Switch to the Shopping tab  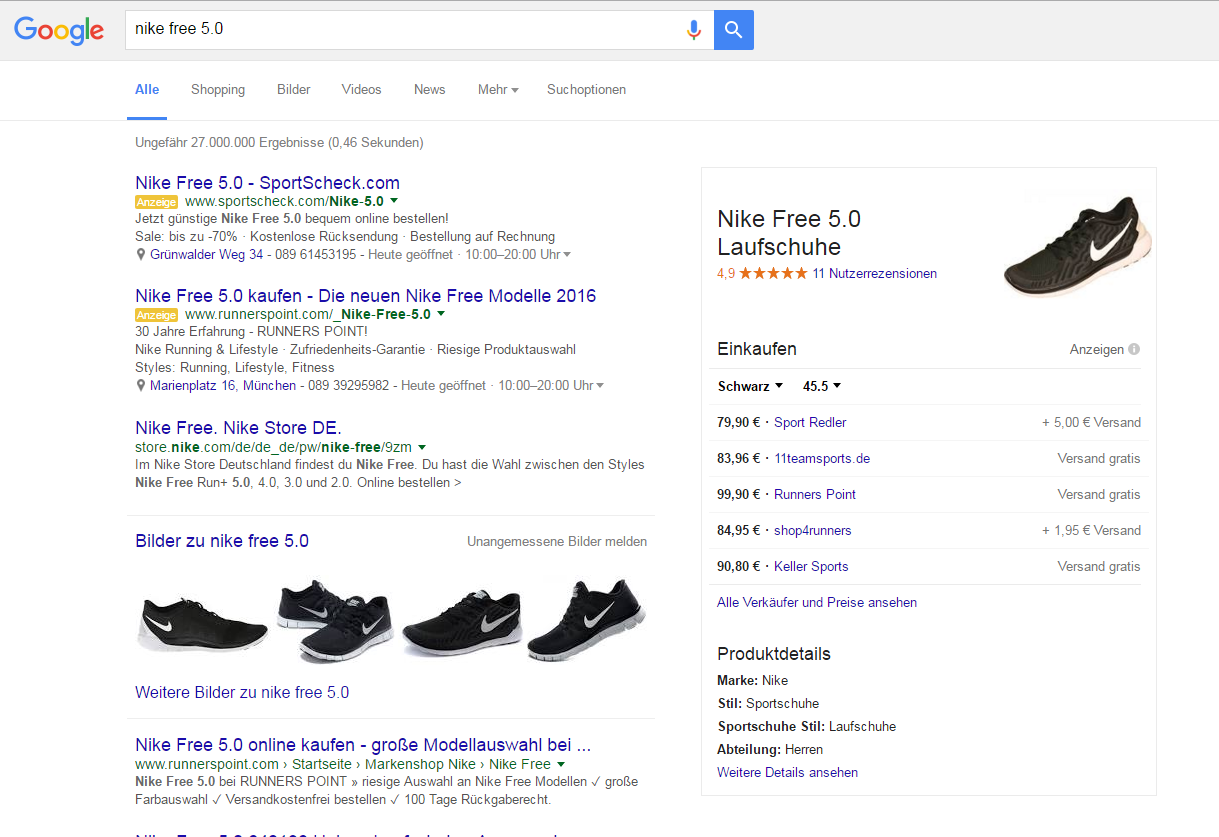tap(218, 90)
